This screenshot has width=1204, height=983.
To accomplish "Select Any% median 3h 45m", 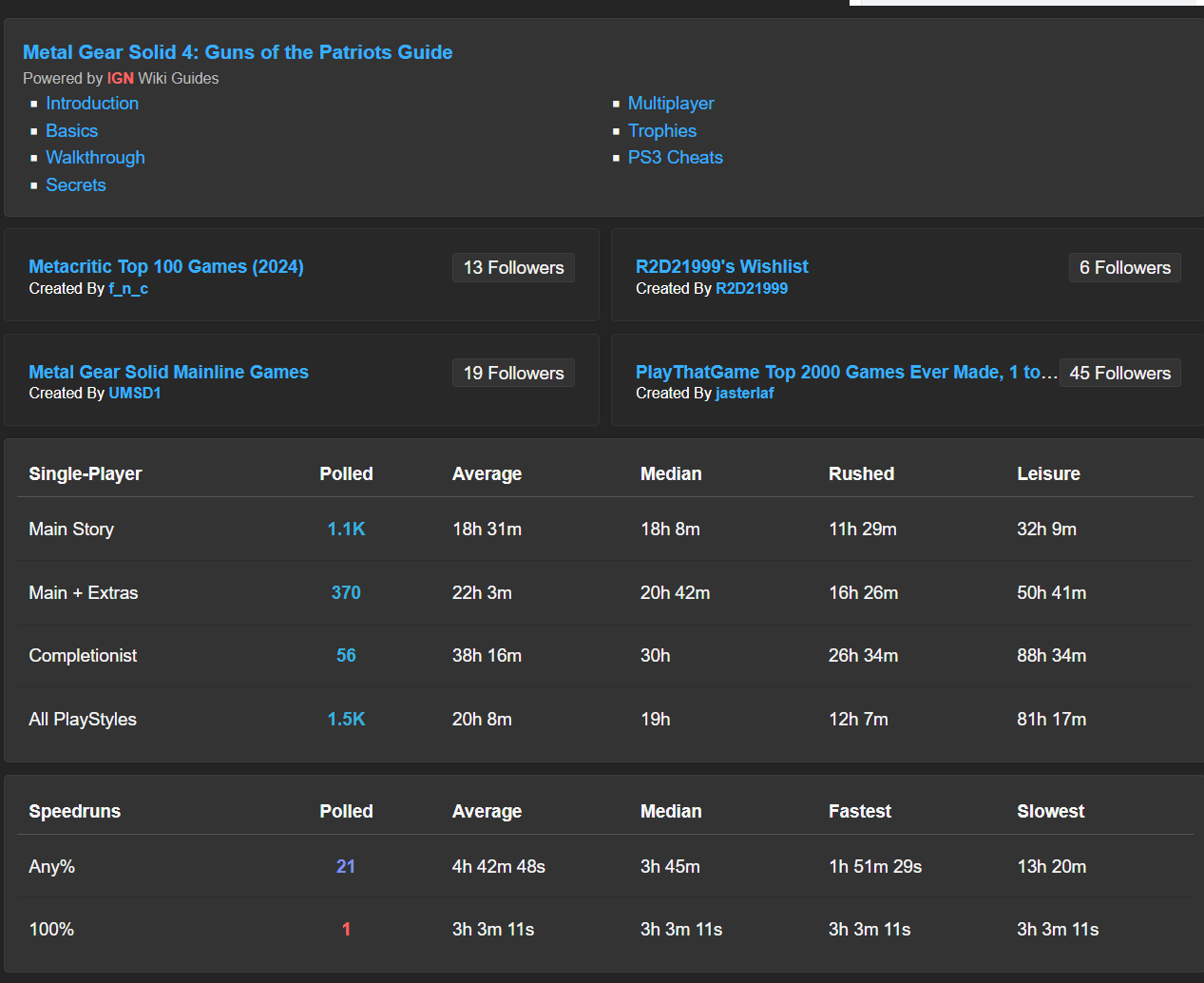I will tap(670, 867).
